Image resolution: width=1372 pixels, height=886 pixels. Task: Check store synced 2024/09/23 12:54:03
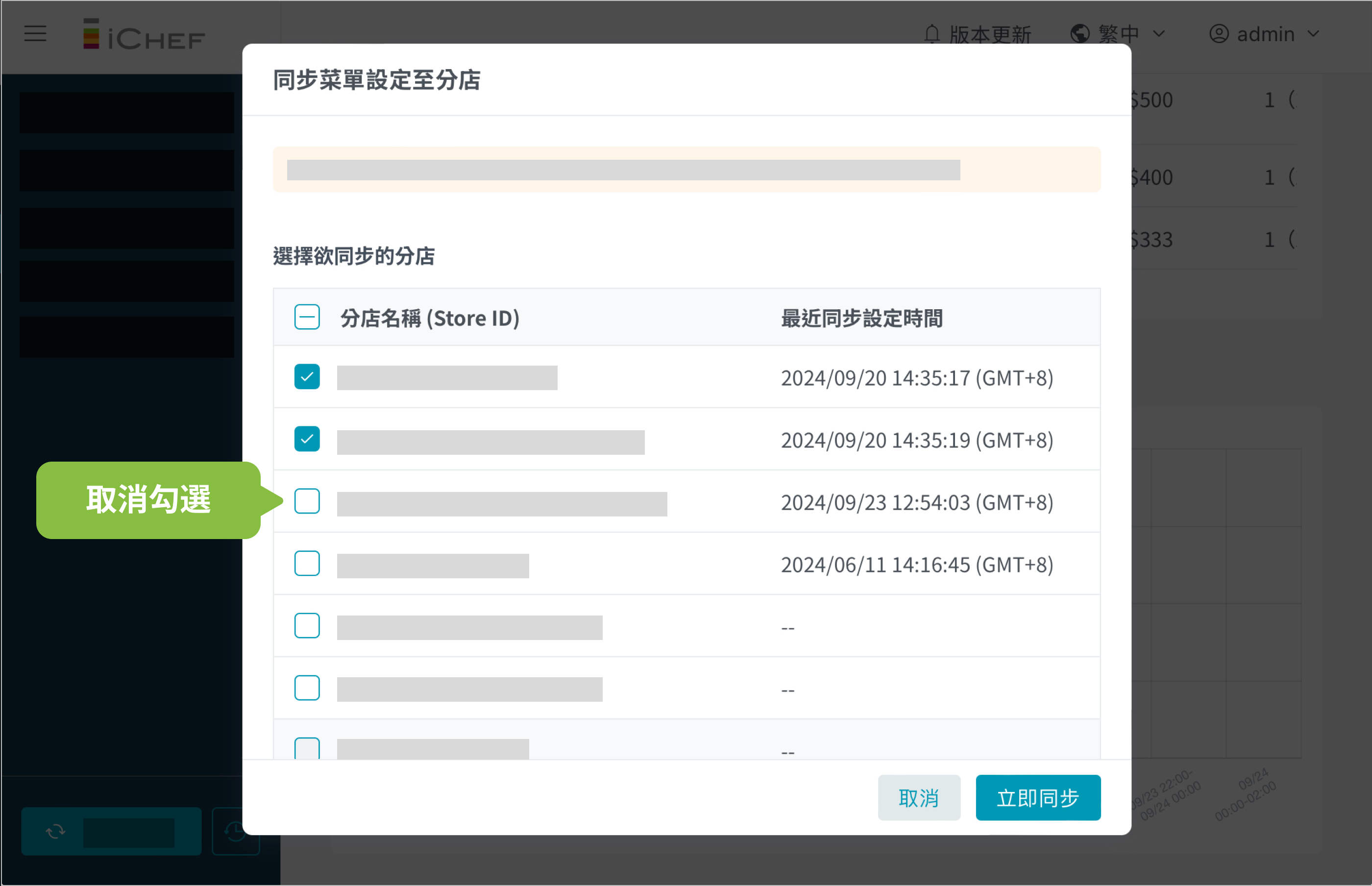[x=307, y=501]
